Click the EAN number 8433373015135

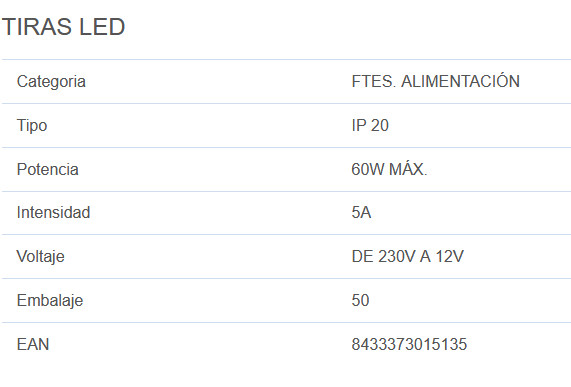(x=409, y=344)
